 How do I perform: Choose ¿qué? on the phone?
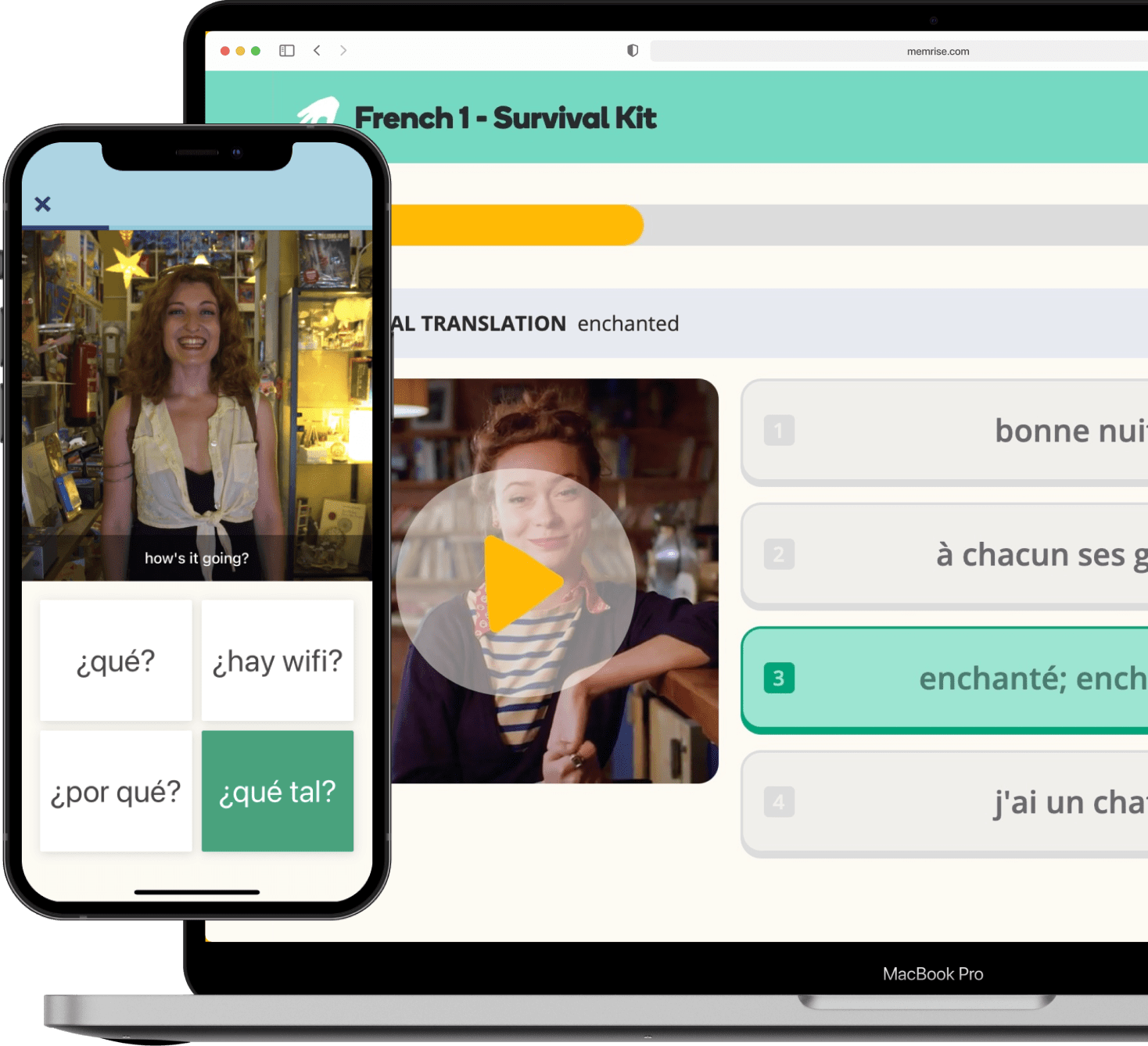point(116,661)
